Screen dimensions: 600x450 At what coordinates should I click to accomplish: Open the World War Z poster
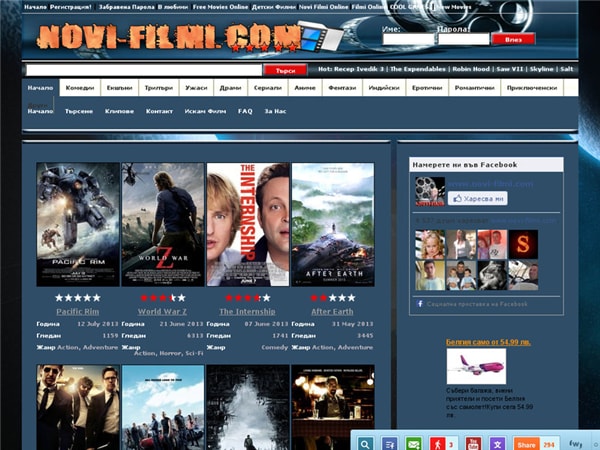tap(163, 225)
